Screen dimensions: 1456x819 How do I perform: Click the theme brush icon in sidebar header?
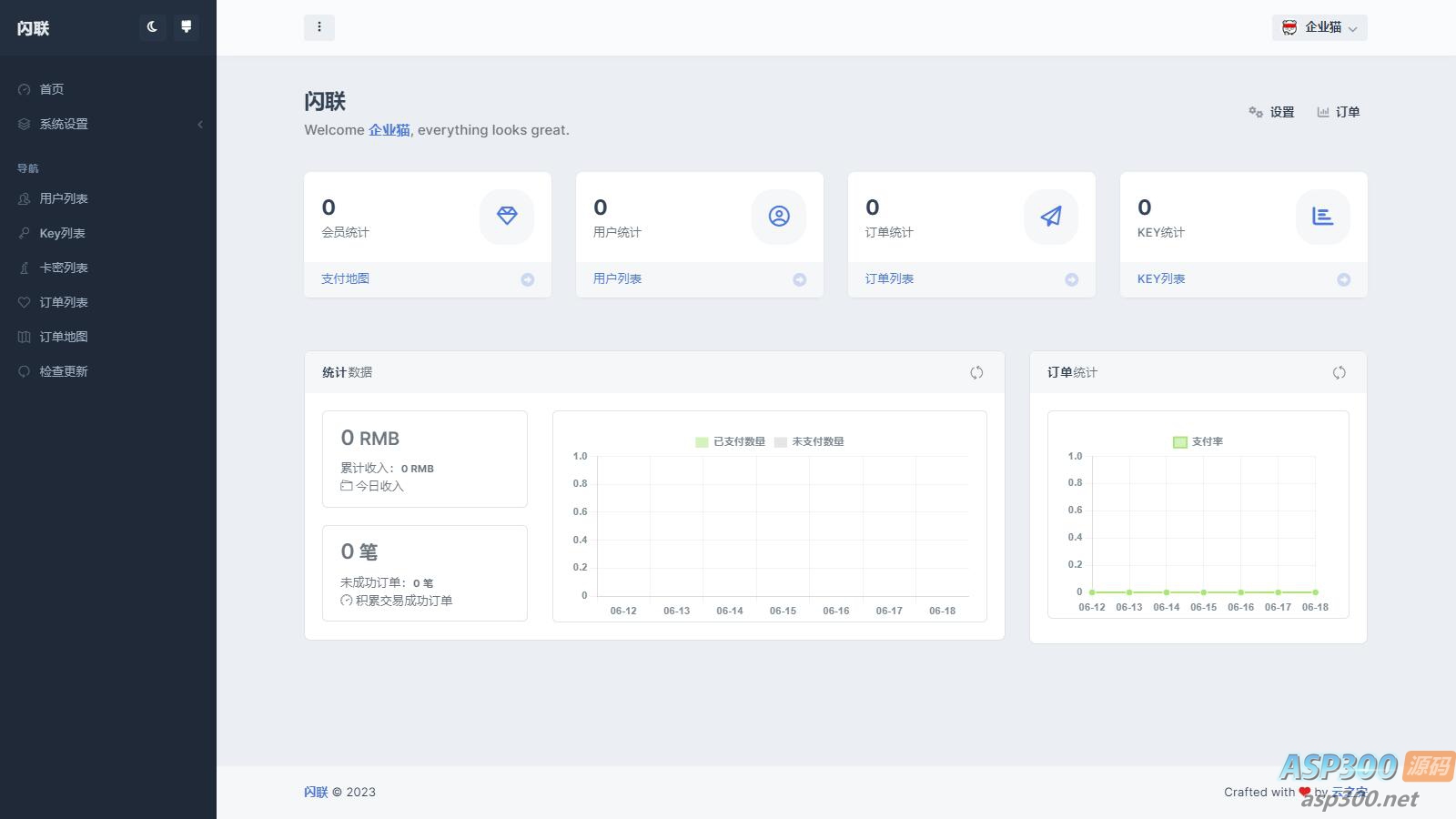click(187, 27)
